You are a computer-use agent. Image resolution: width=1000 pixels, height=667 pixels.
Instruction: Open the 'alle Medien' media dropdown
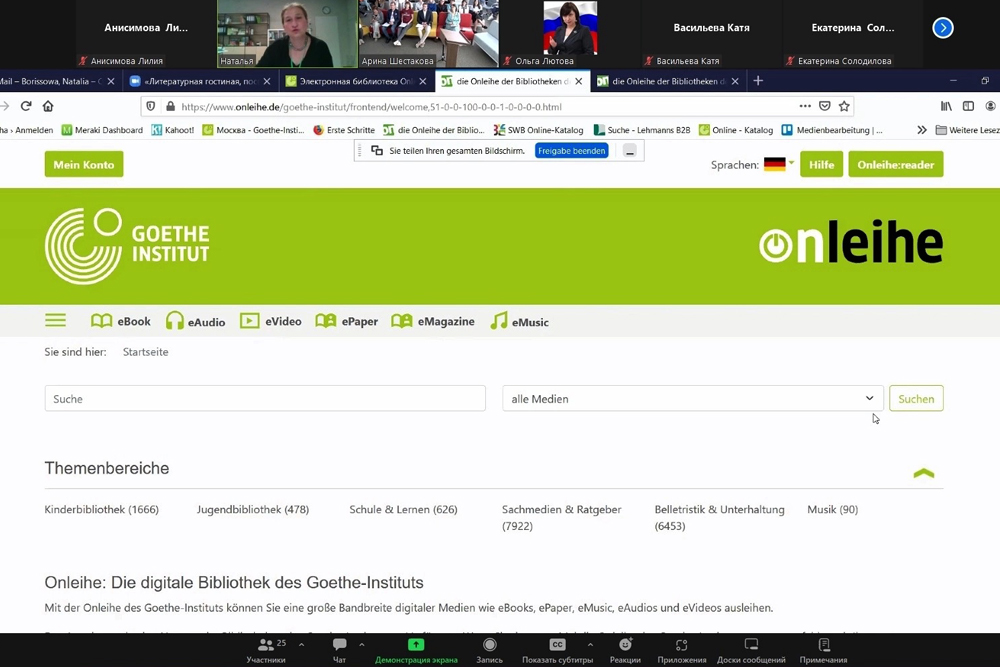(692, 399)
